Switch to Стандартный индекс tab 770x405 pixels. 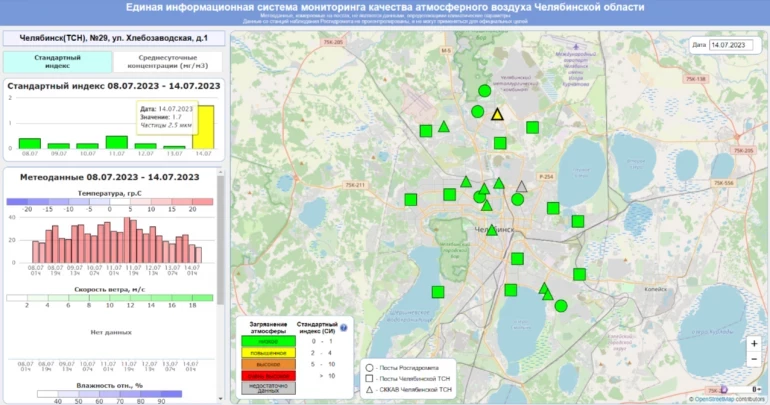click(58, 62)
